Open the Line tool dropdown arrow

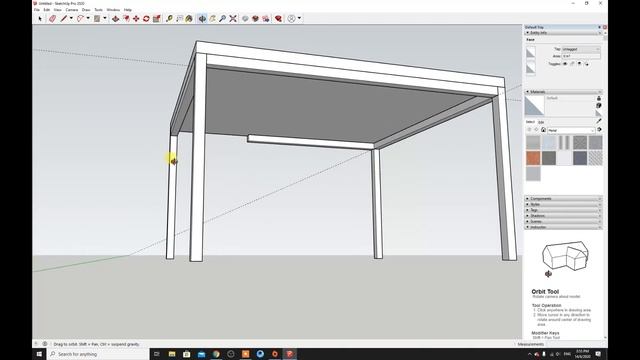tap(71, 18)
